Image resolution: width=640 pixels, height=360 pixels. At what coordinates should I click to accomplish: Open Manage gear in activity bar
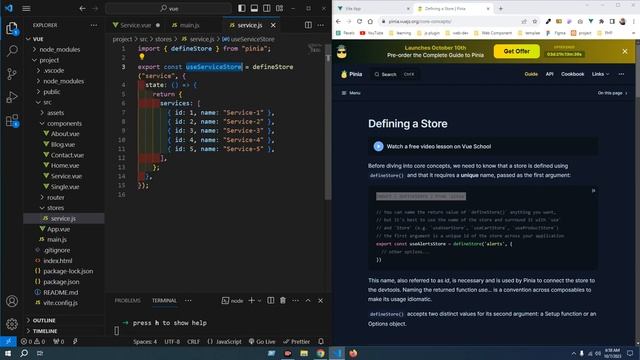pos(12,324)
